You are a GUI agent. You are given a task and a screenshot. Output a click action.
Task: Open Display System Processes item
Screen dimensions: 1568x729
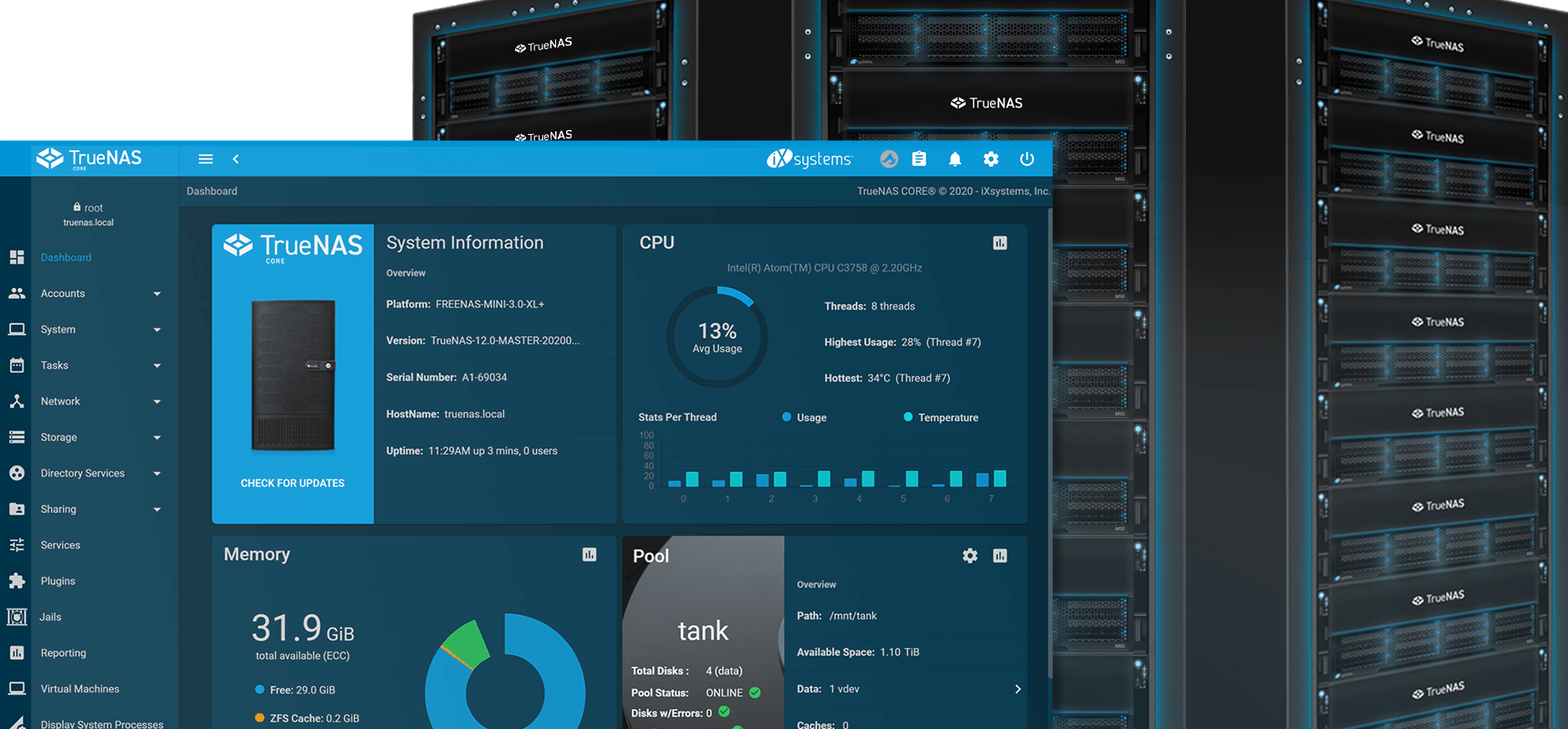click(x=102, y=724)
